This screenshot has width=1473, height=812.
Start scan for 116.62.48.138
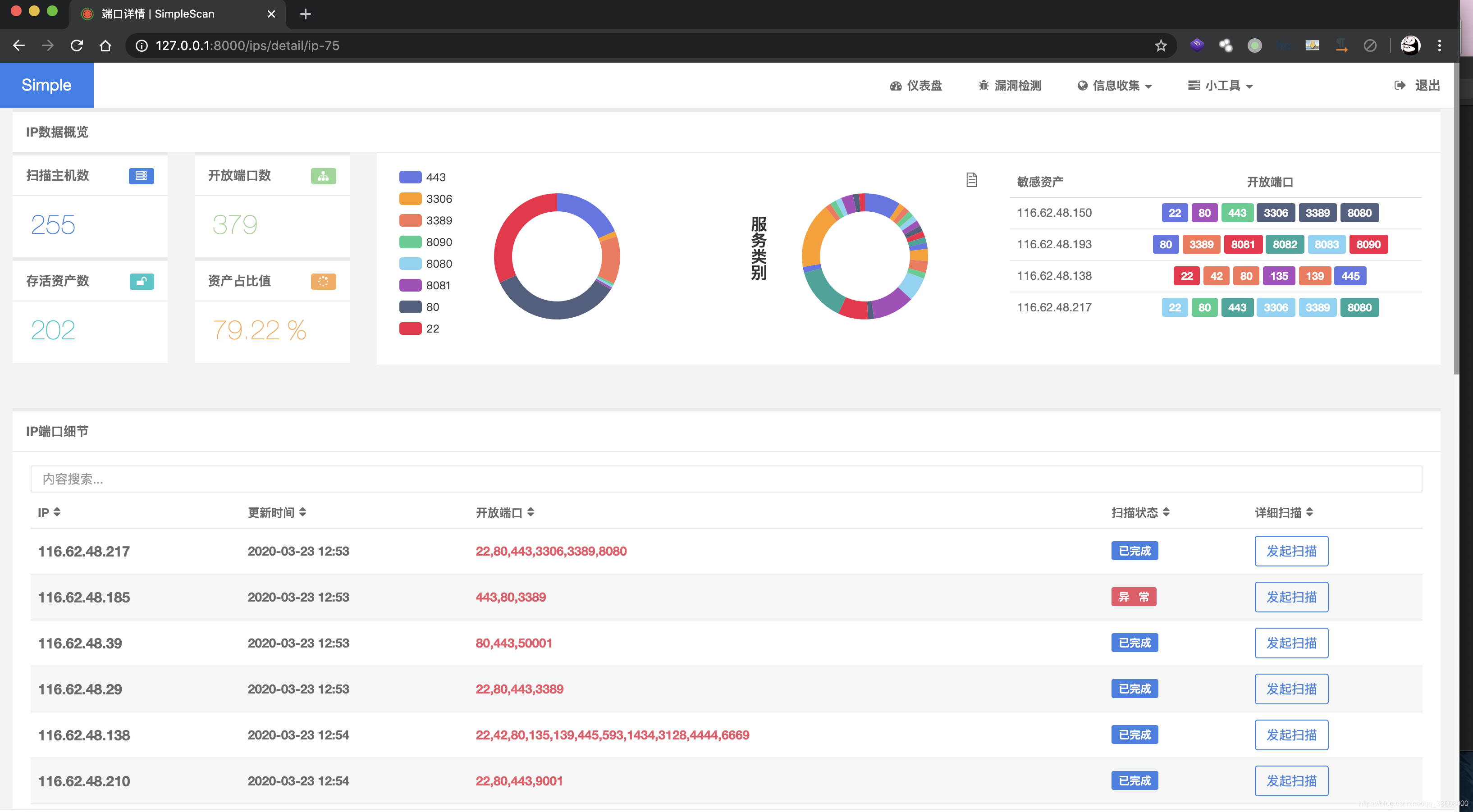1291,735
